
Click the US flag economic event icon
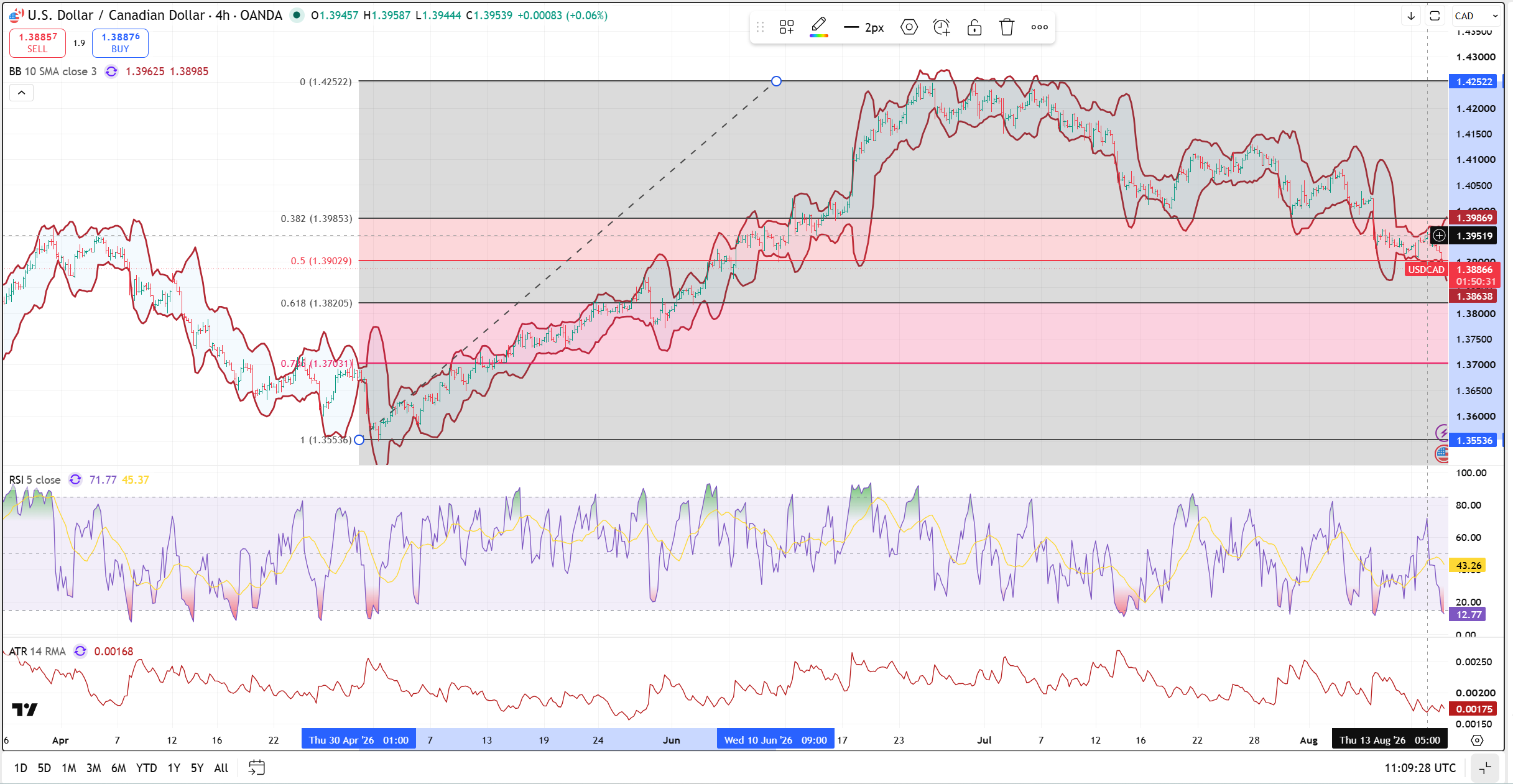tap(1442, 454)
